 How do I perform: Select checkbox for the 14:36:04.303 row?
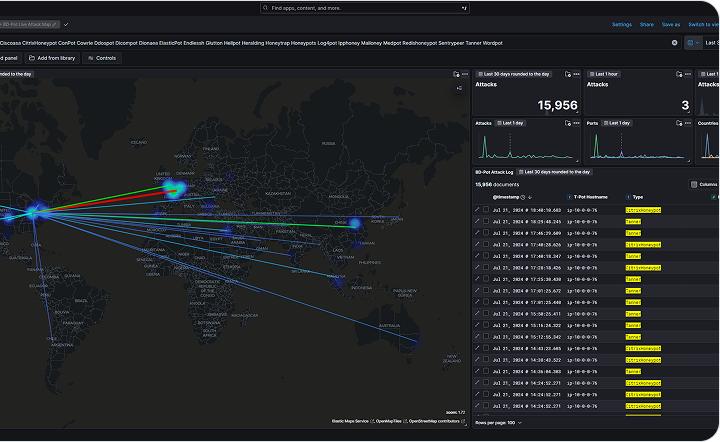point(486,371)
